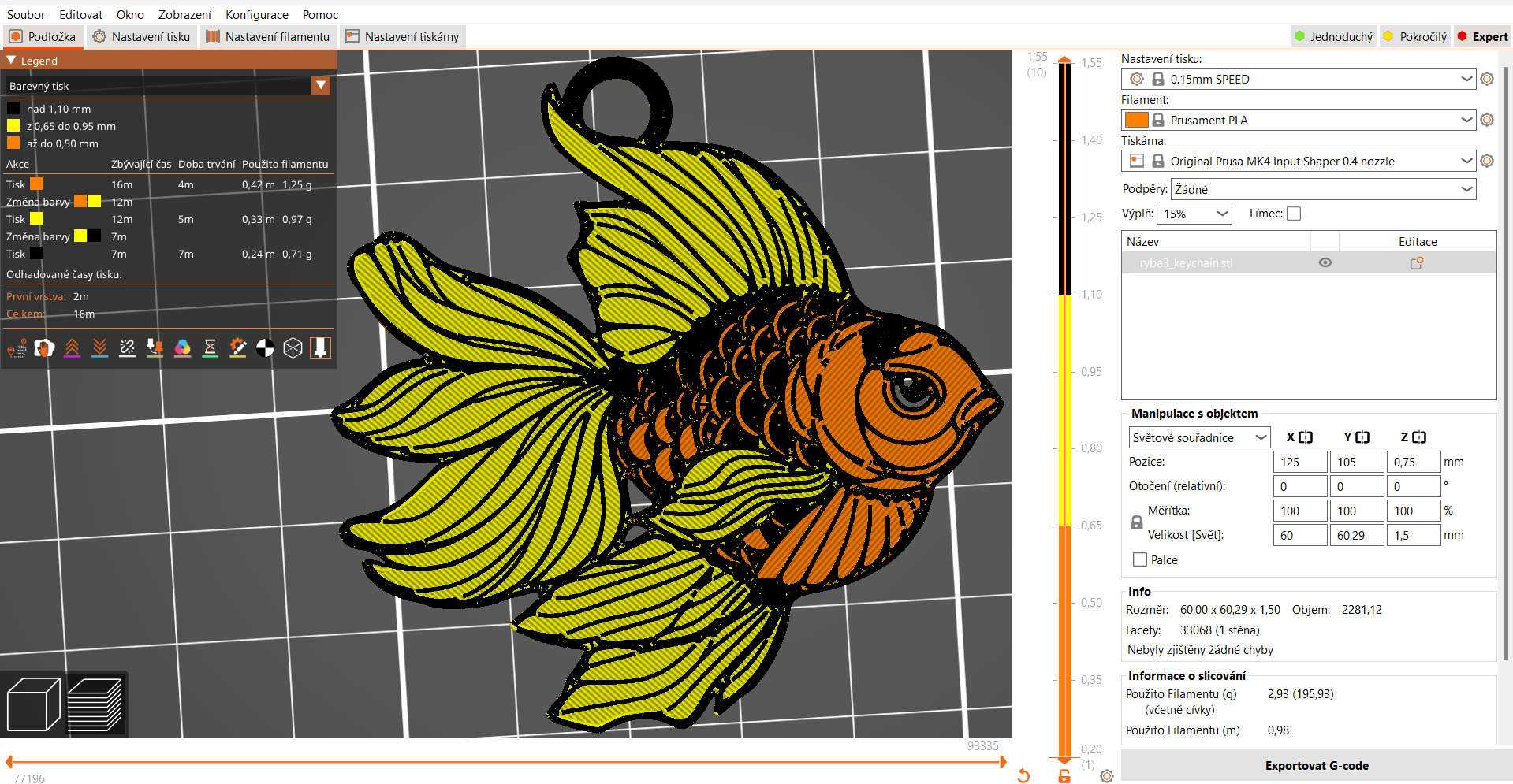The image size is (1513, 784).
Task: Click the lock icon below the layer slider
Action: tap(1064, 777)
